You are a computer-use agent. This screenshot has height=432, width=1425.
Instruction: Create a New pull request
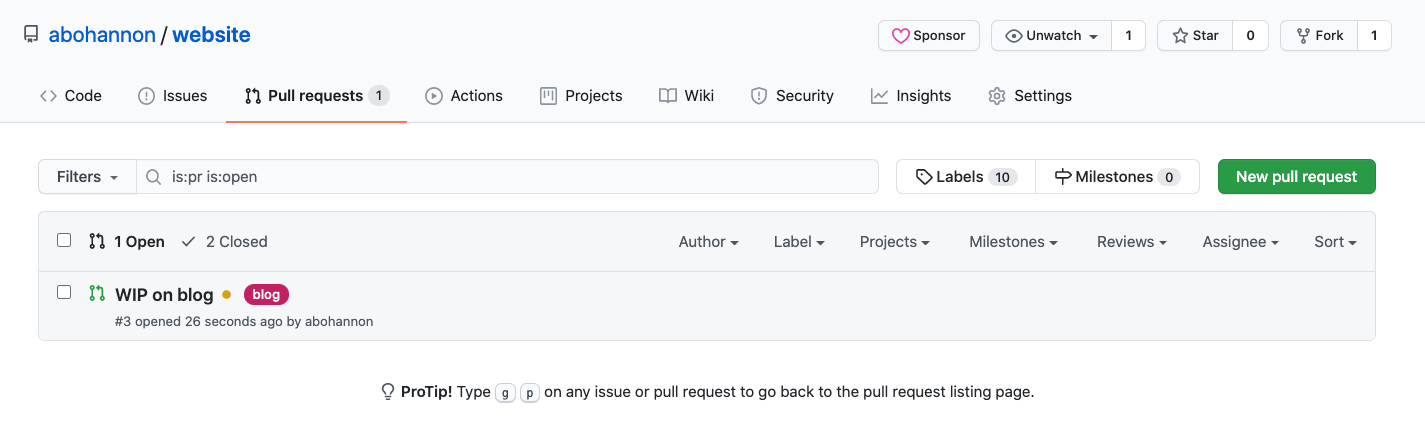[1296, 177]
